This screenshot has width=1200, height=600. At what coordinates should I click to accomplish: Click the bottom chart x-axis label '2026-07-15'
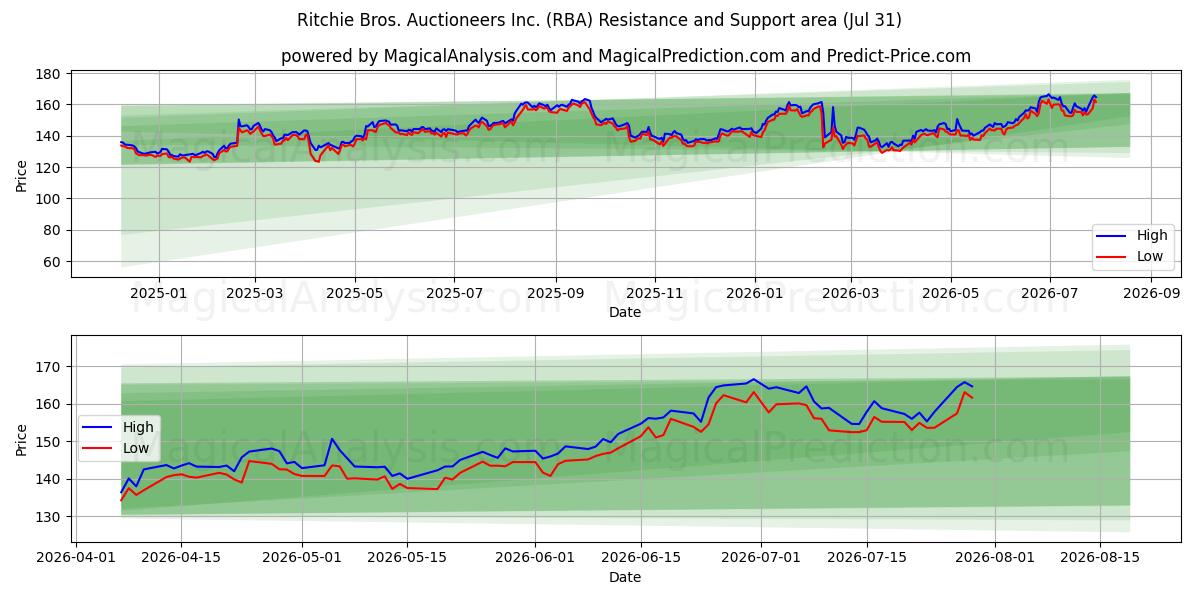866,560
